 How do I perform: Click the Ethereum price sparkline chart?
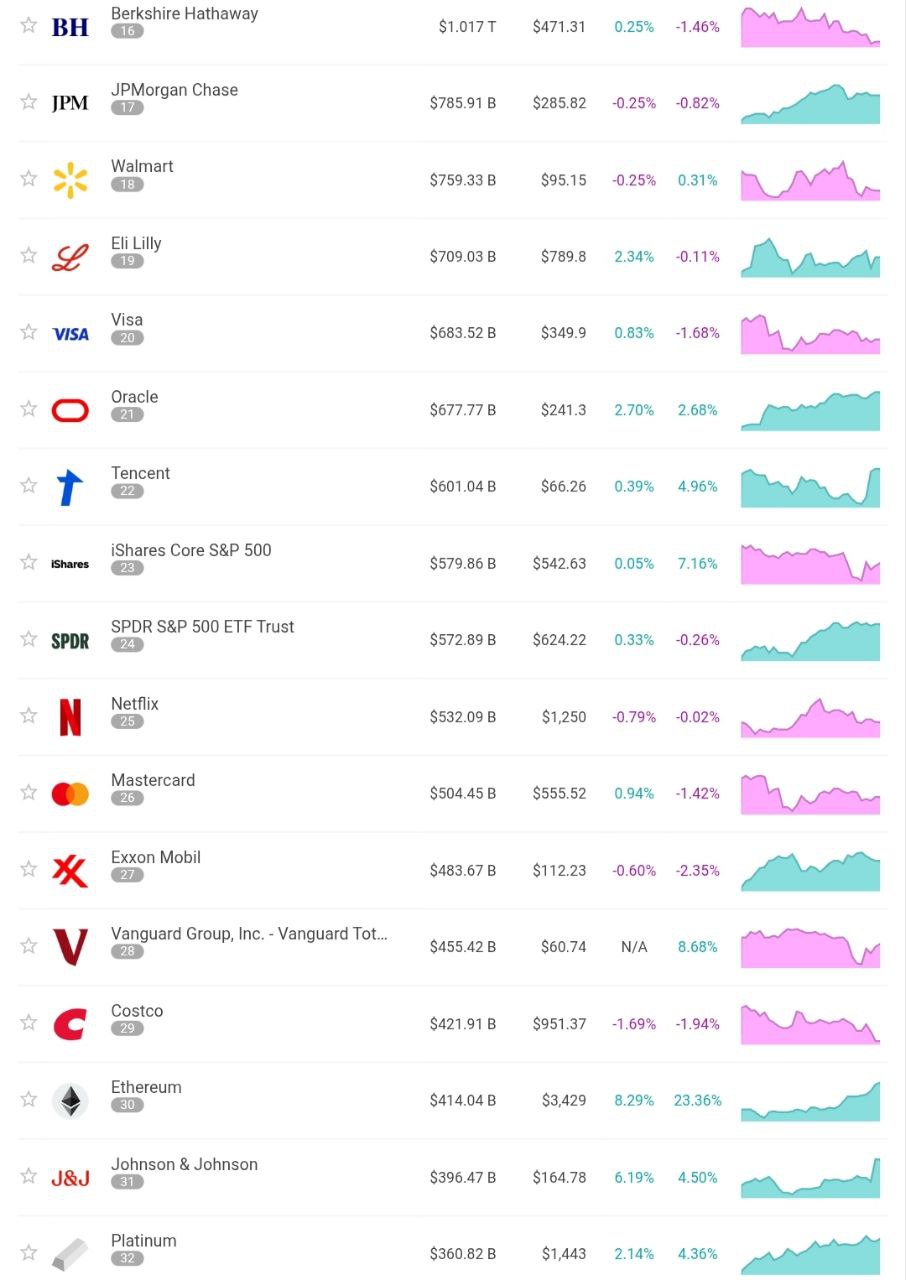pos(810,1101)
